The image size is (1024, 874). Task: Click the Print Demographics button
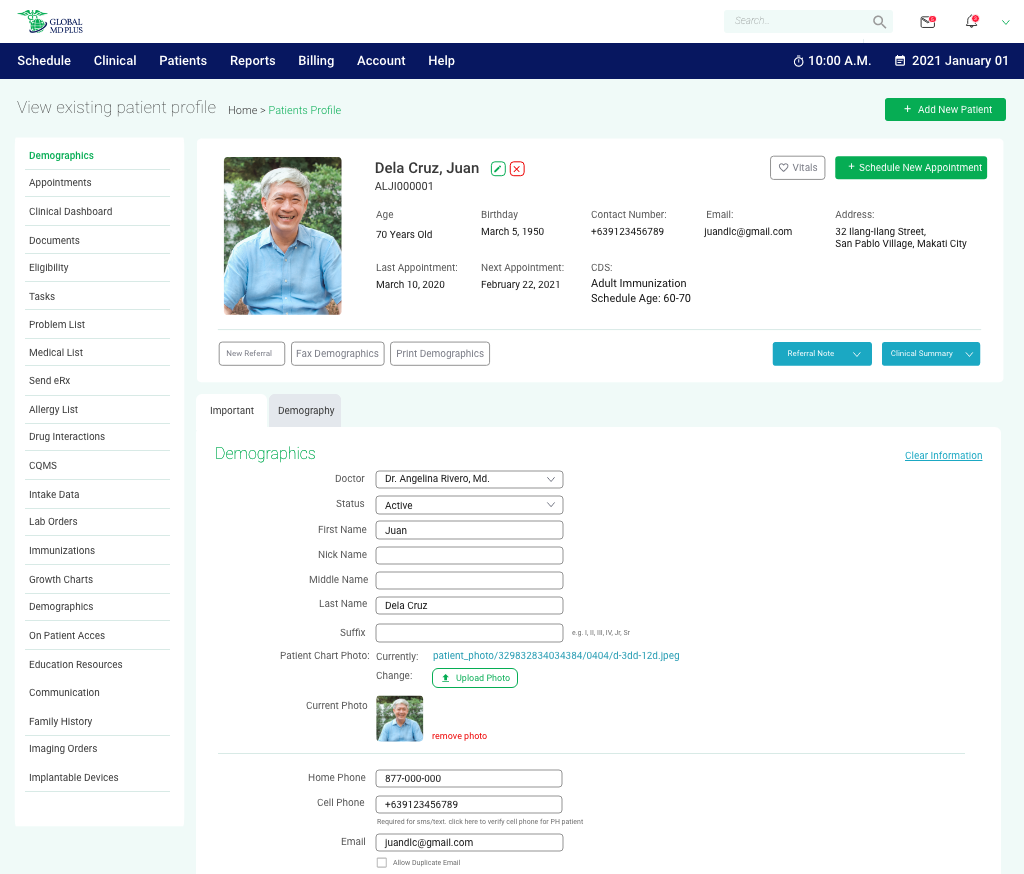point(440,353)
